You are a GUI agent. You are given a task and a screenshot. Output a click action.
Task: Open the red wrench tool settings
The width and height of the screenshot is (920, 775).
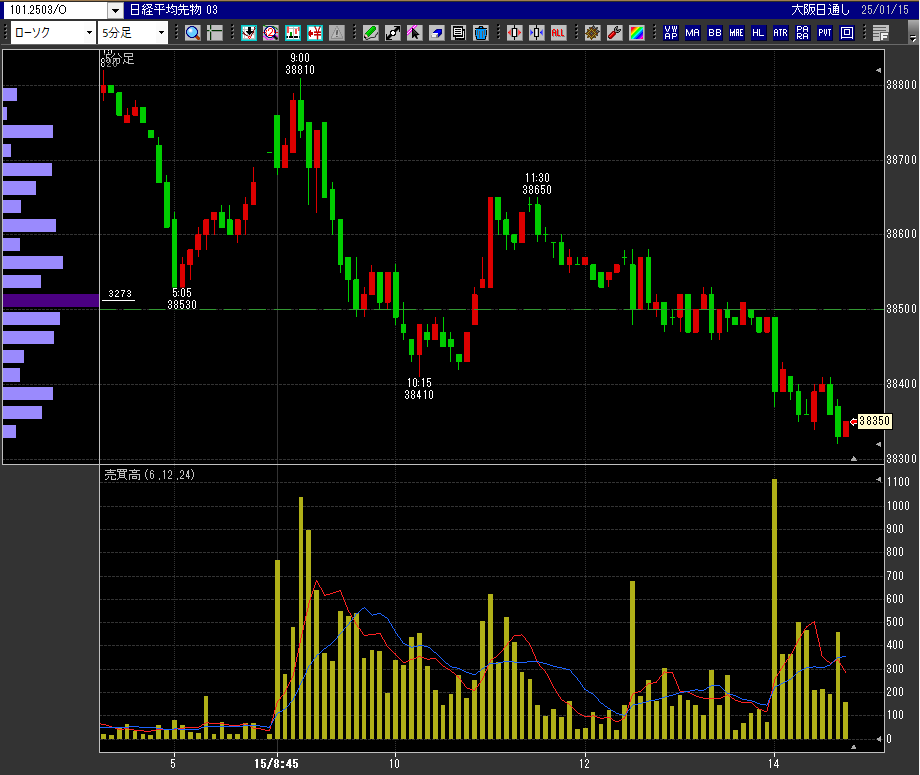pos(614,33)
